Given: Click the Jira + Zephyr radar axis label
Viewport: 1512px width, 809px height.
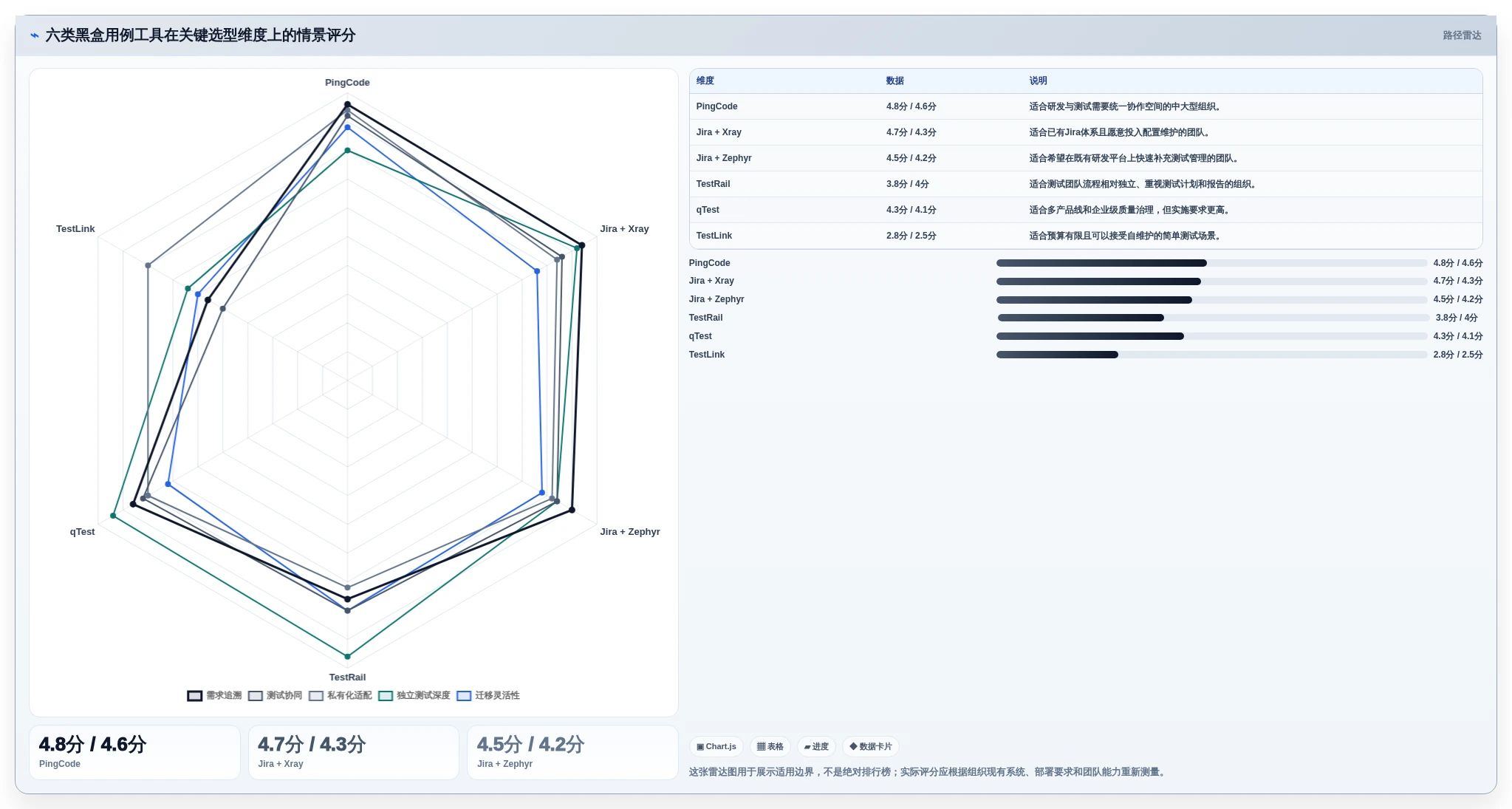Looking at the screenshot, I should [x=630, y=532].
